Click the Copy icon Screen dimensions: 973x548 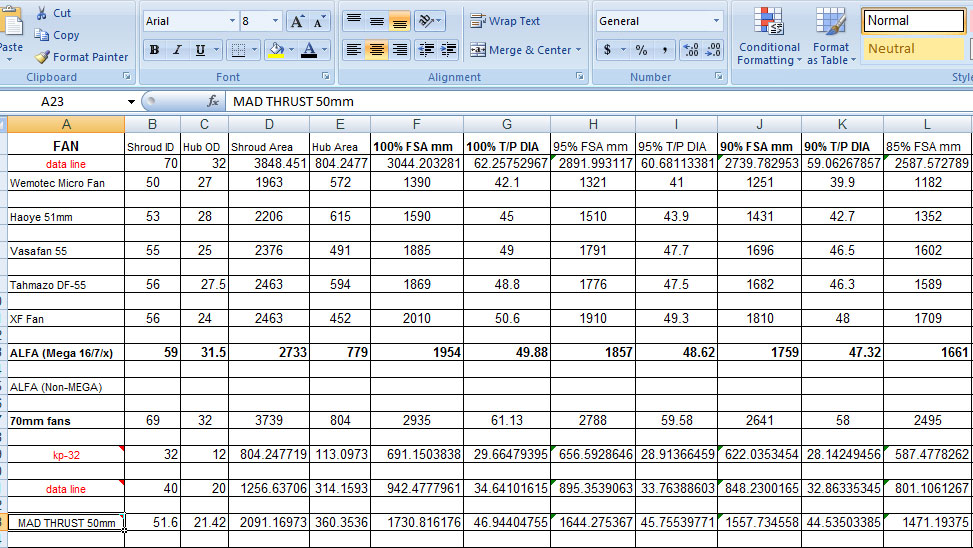[x=42, y=35]
